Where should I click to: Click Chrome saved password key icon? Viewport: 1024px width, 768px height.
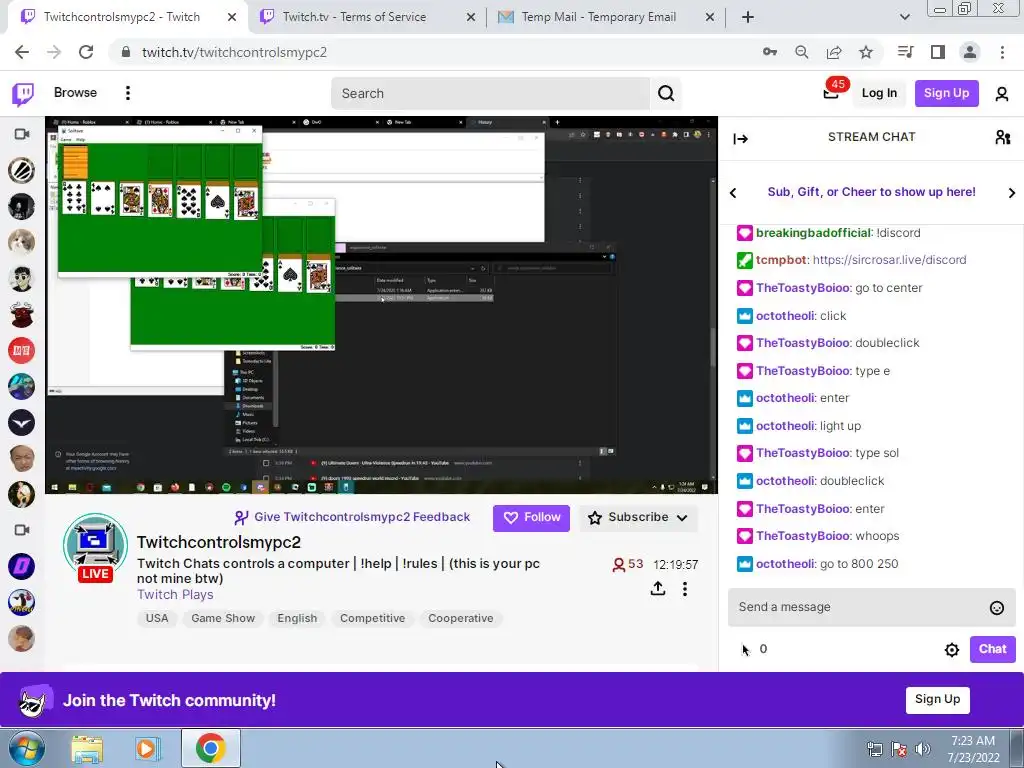click(x=770, y=52)
